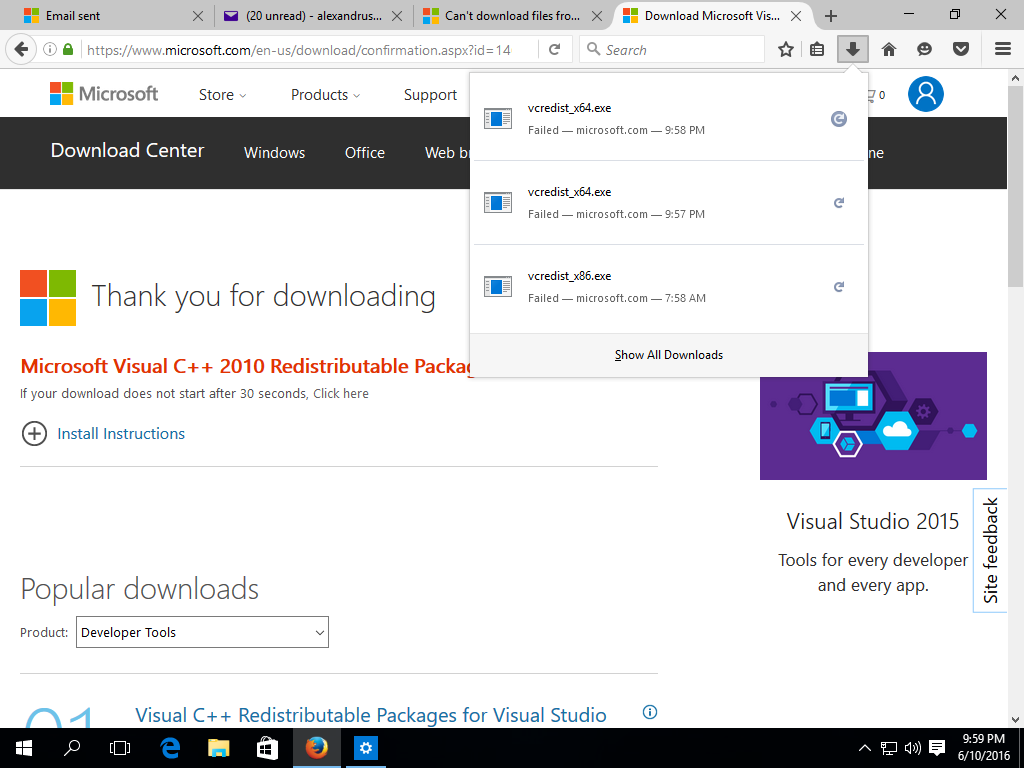
Task: Expand Install Instructions with the plus icon
Action: coord(35,434)
